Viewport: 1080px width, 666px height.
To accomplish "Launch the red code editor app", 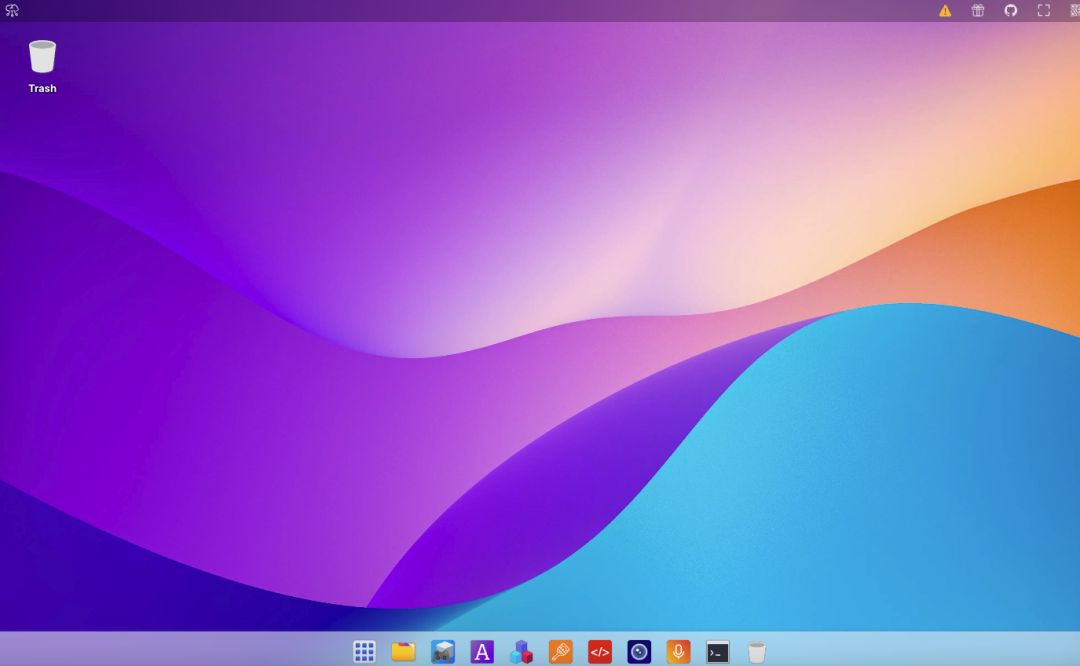I will [x=600, y=652].
